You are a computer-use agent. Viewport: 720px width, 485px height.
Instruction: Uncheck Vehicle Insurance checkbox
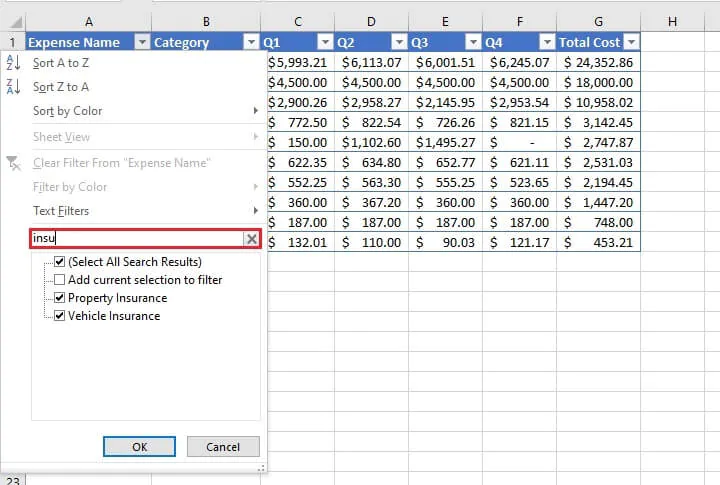(x=60, y=316)
